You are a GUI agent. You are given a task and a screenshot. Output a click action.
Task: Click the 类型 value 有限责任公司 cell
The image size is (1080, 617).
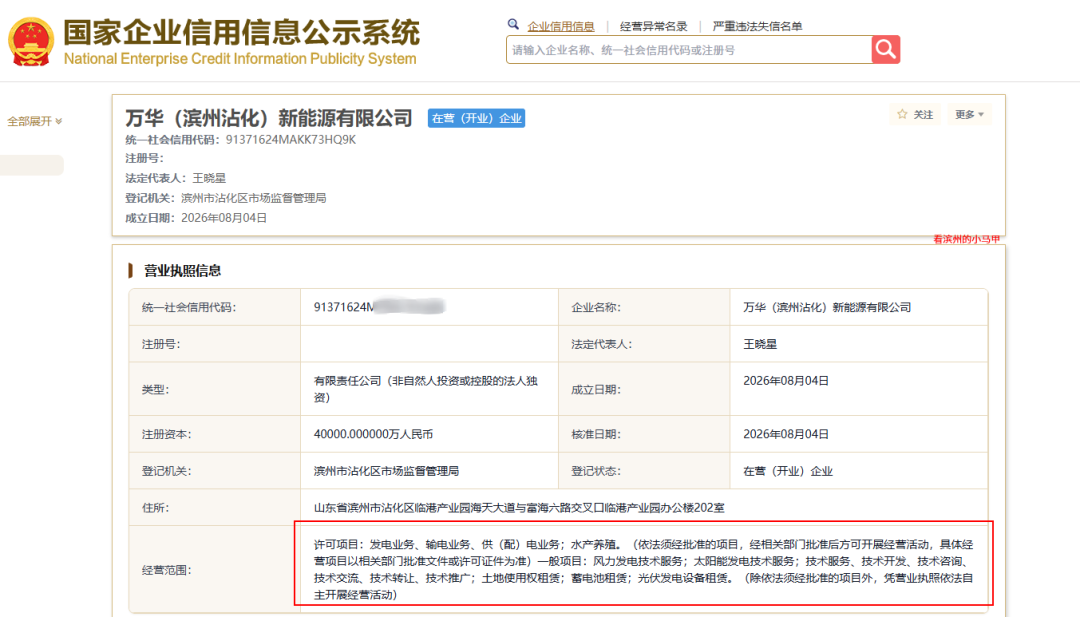click(x=428, y=389)
